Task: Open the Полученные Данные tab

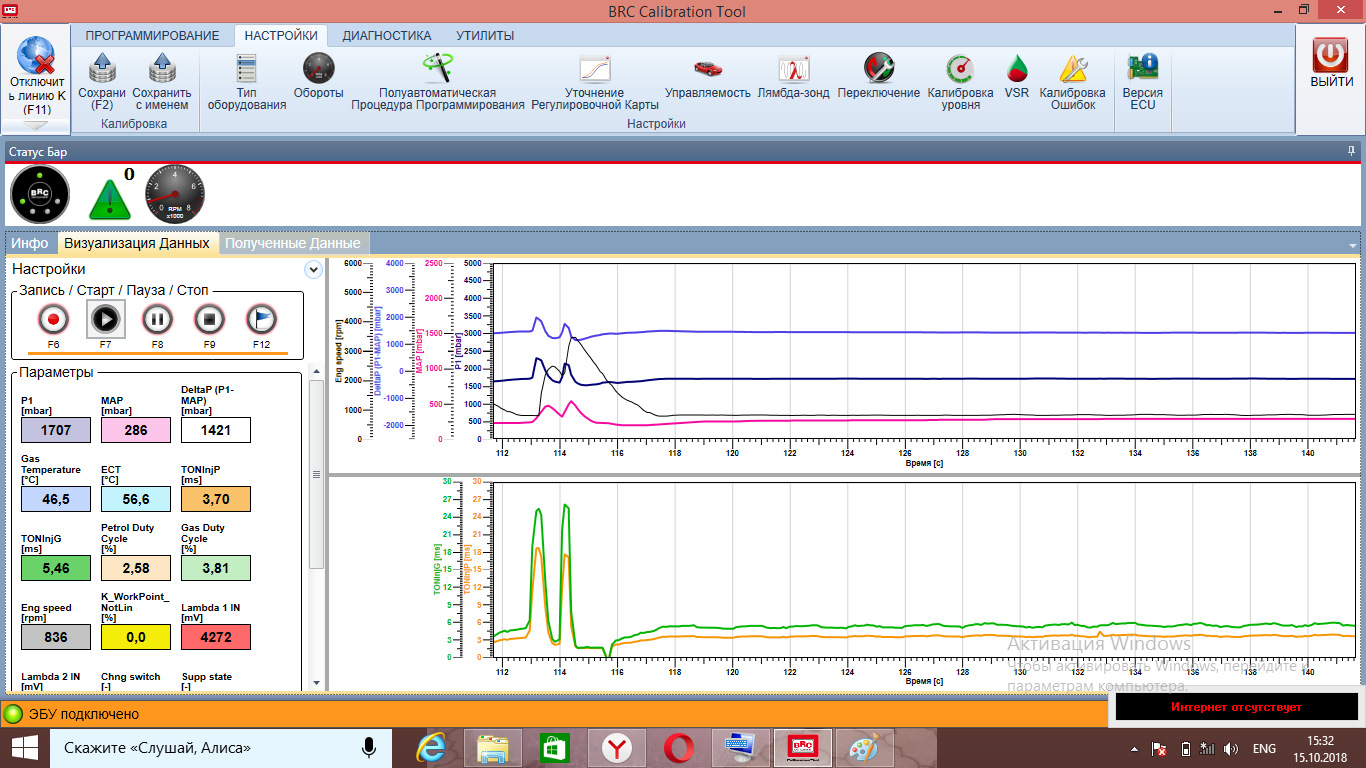Action: [292, 243]
